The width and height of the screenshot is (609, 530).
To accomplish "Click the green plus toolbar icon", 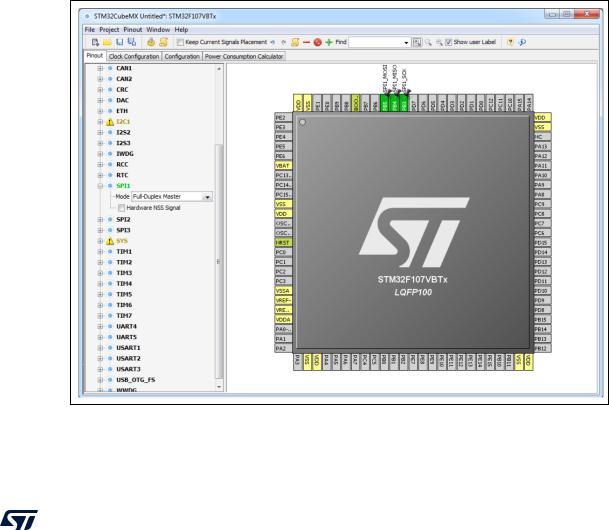I will [x=329, y=42].
